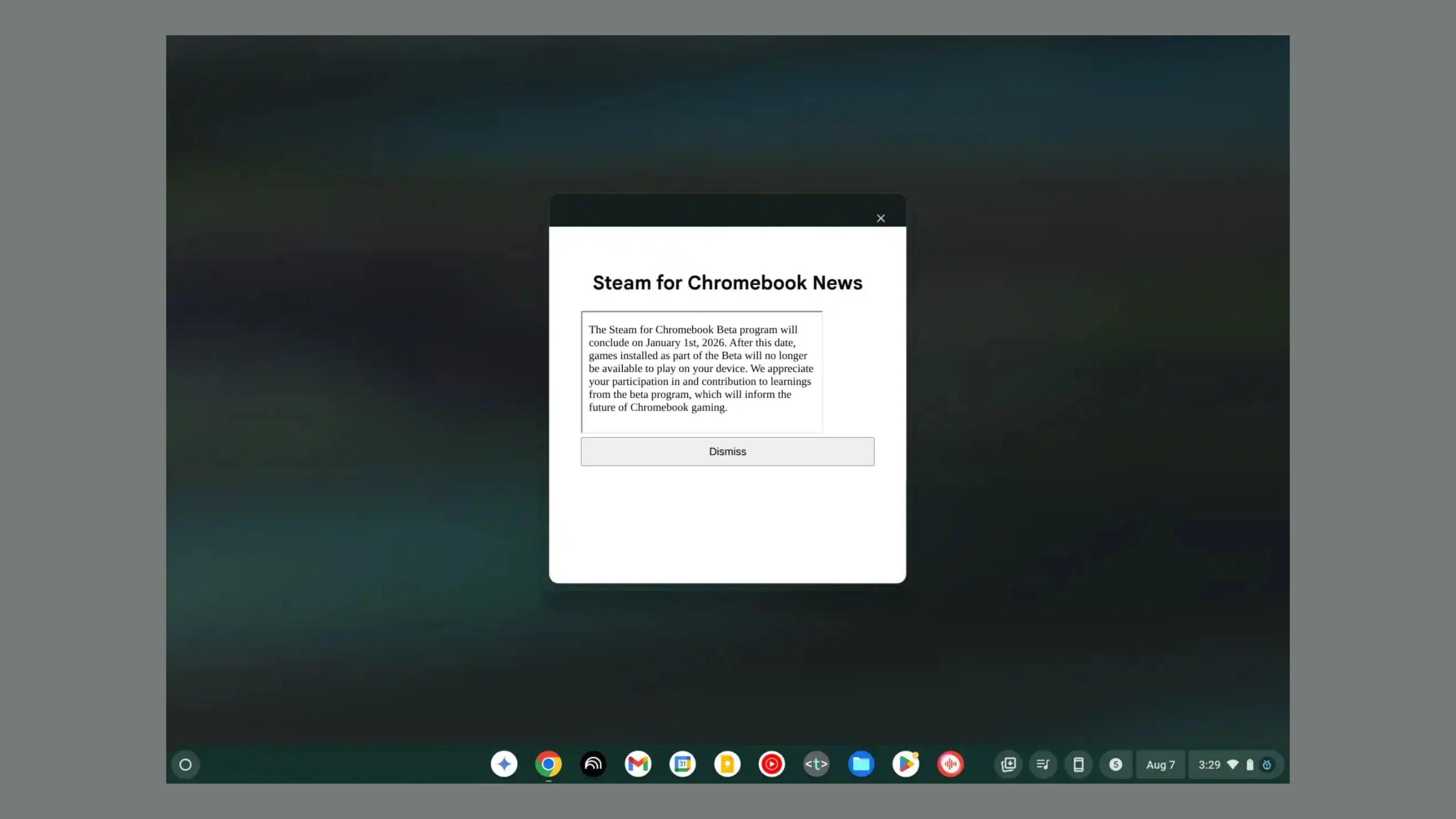1456x819 pixels.
Task: Click the battery status icon in tray
Action: tap(1250, 764)
